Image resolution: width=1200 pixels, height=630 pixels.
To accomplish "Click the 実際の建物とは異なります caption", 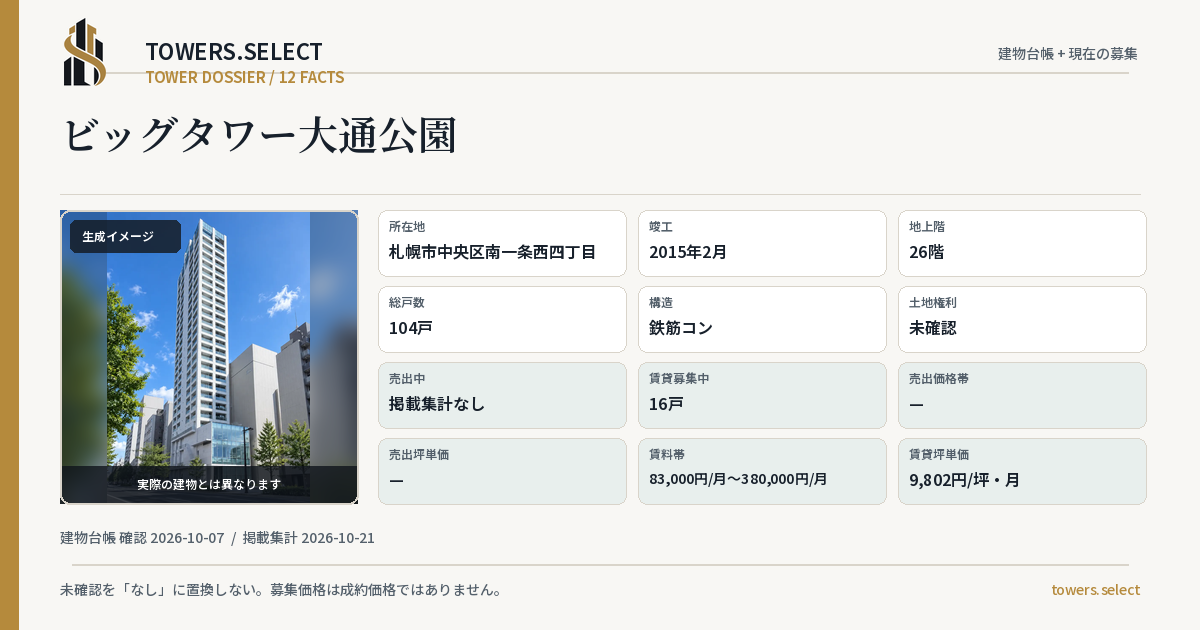I will click(209, 484).
